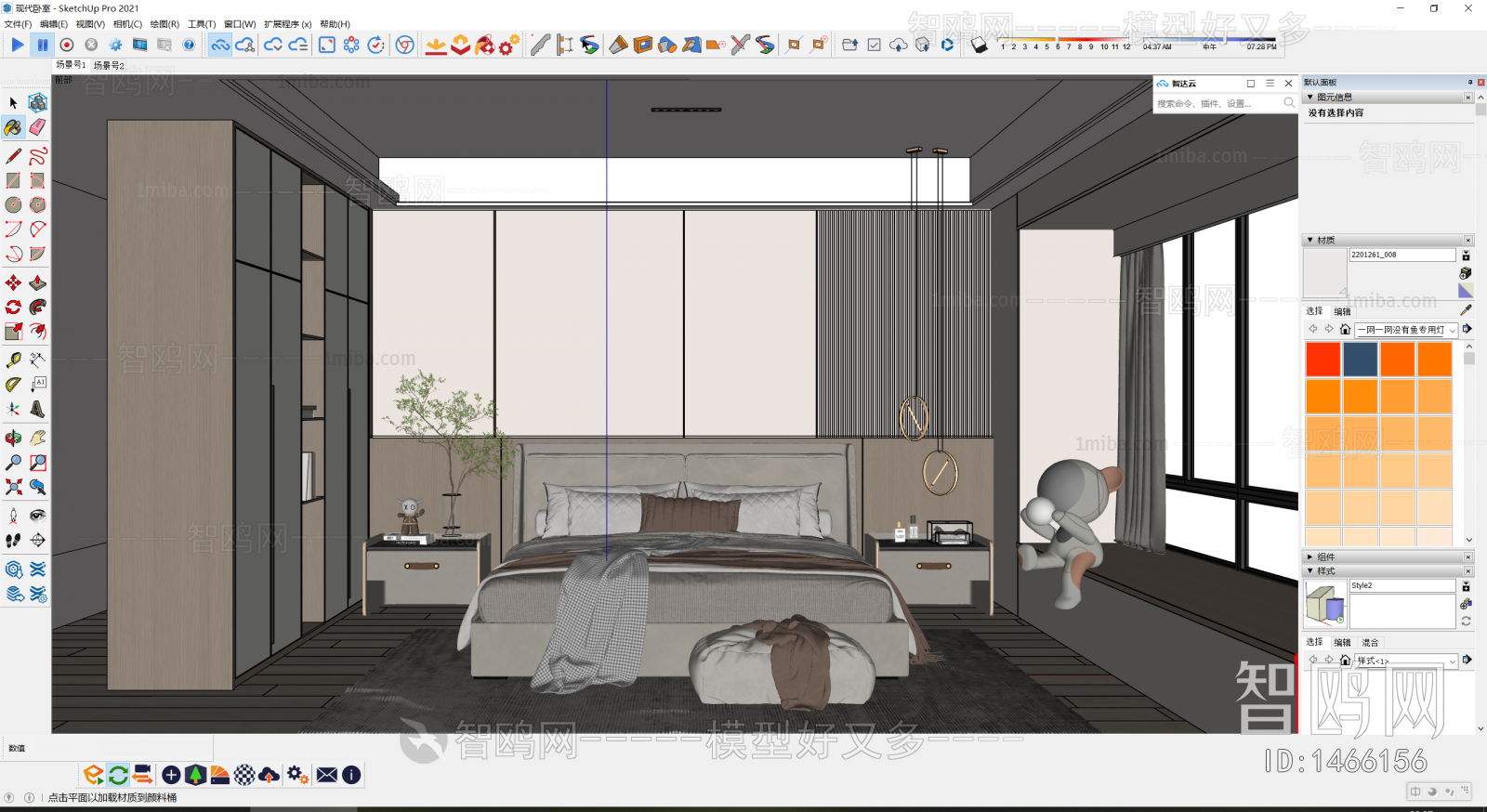Click the Style2 preview thumbnail
The height and width of the screenshot is (812, 1487).
coord(1325,605)
